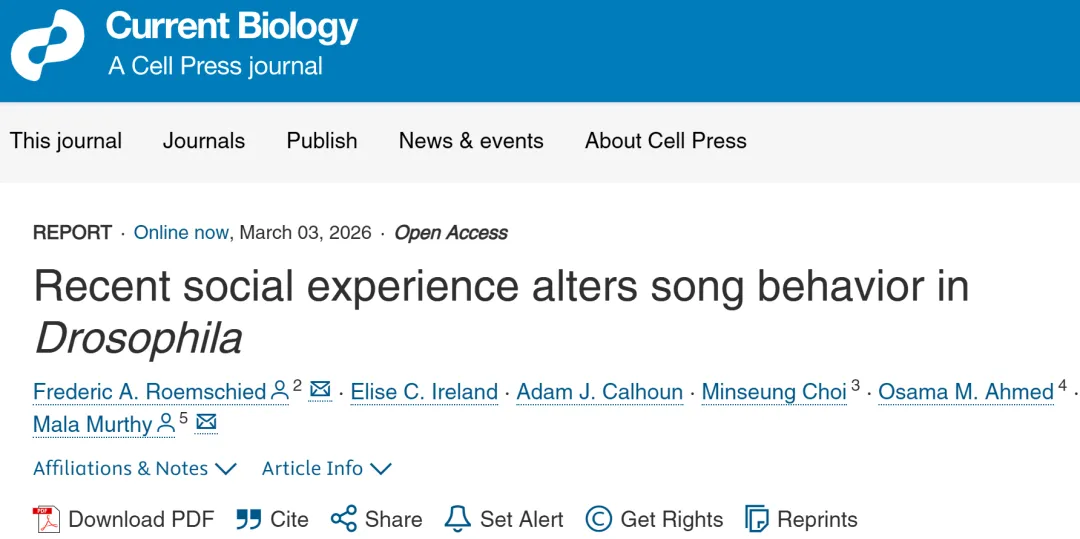Click the Reprints icon
The height and width of the screenshot is (539, 1080).
click(757, 519)
